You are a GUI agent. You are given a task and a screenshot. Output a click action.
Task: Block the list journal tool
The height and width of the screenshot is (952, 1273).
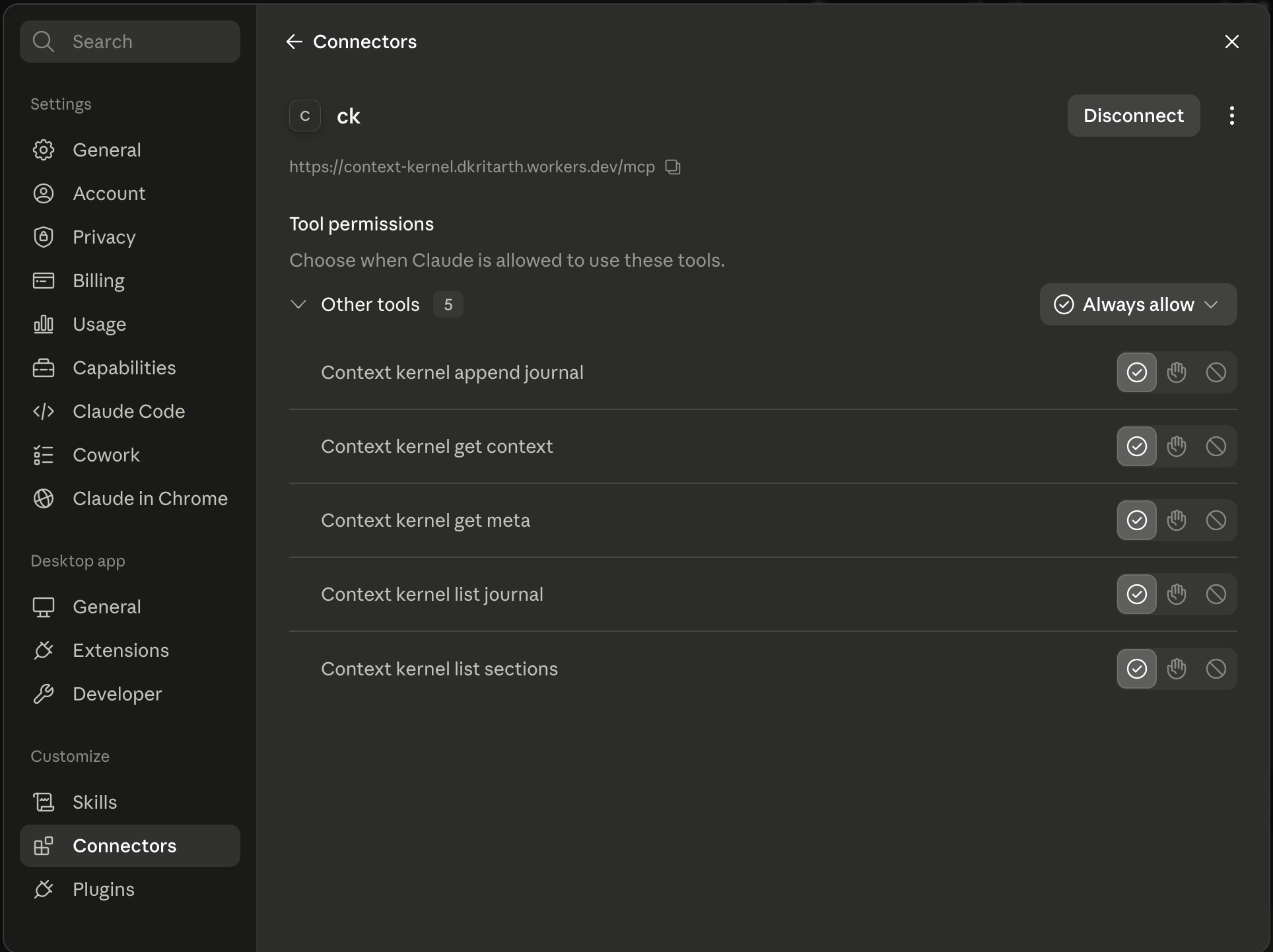(1216, 594)
